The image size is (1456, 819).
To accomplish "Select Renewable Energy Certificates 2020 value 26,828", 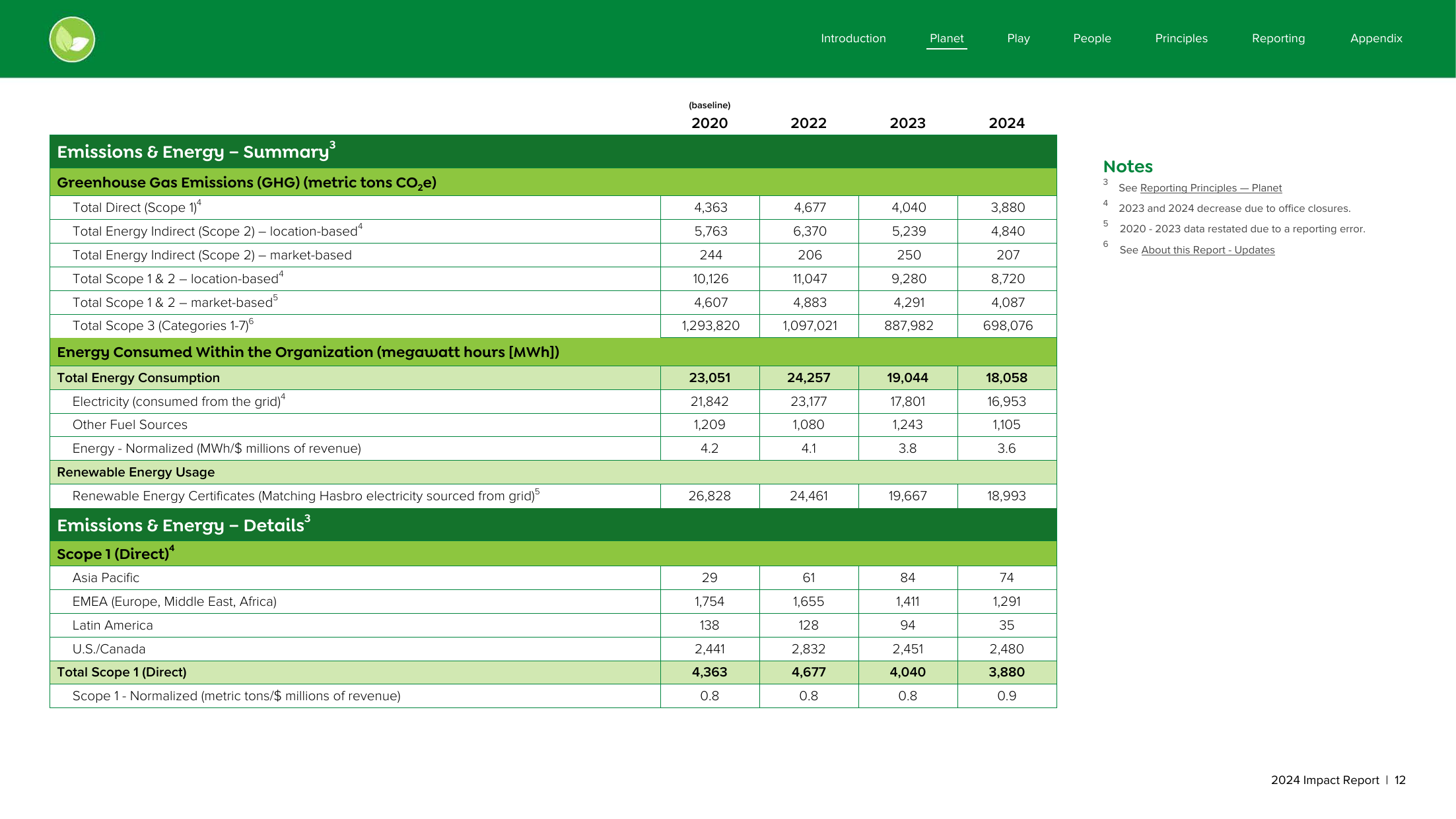I will 709,496.
